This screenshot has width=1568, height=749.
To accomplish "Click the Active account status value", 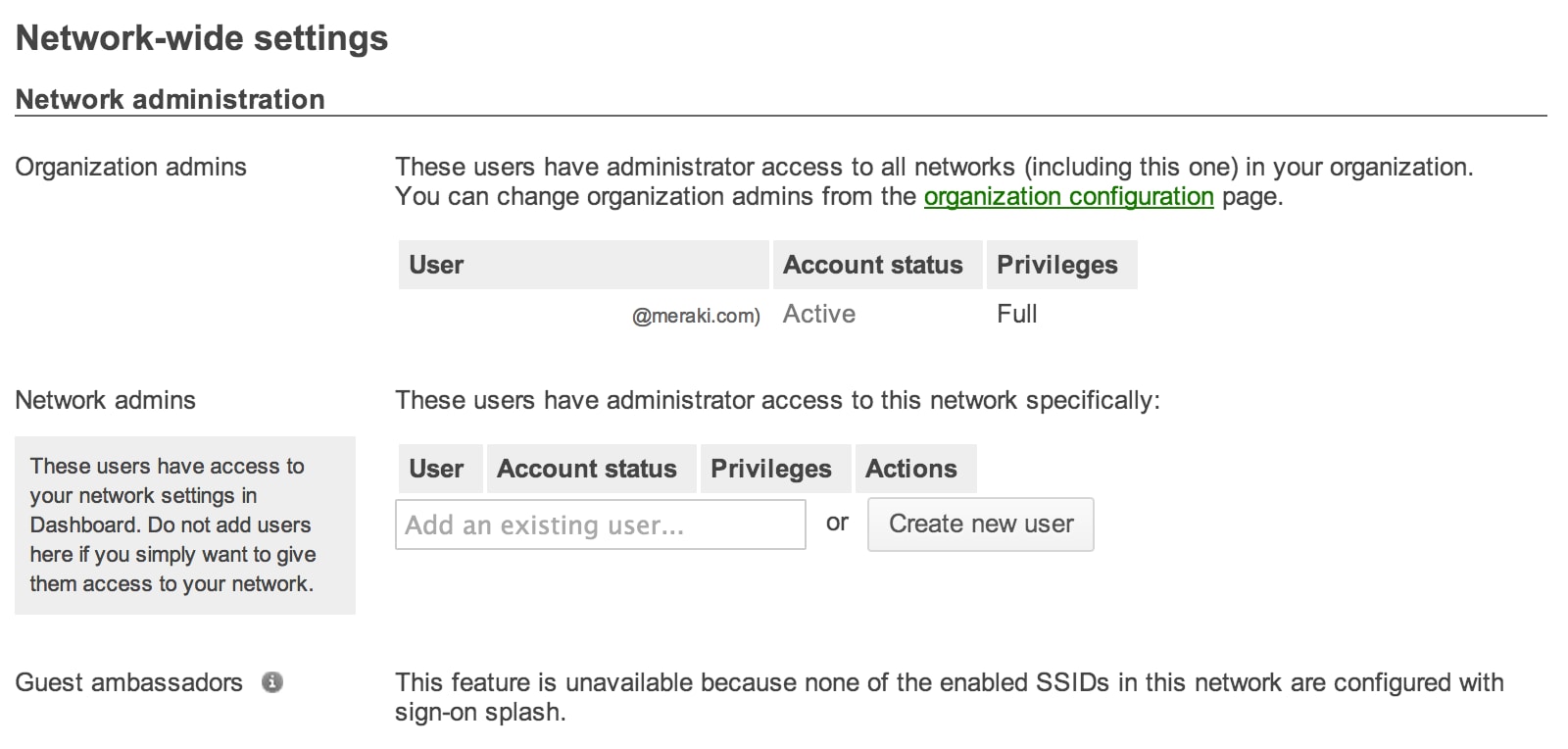I will coord(819,314).
